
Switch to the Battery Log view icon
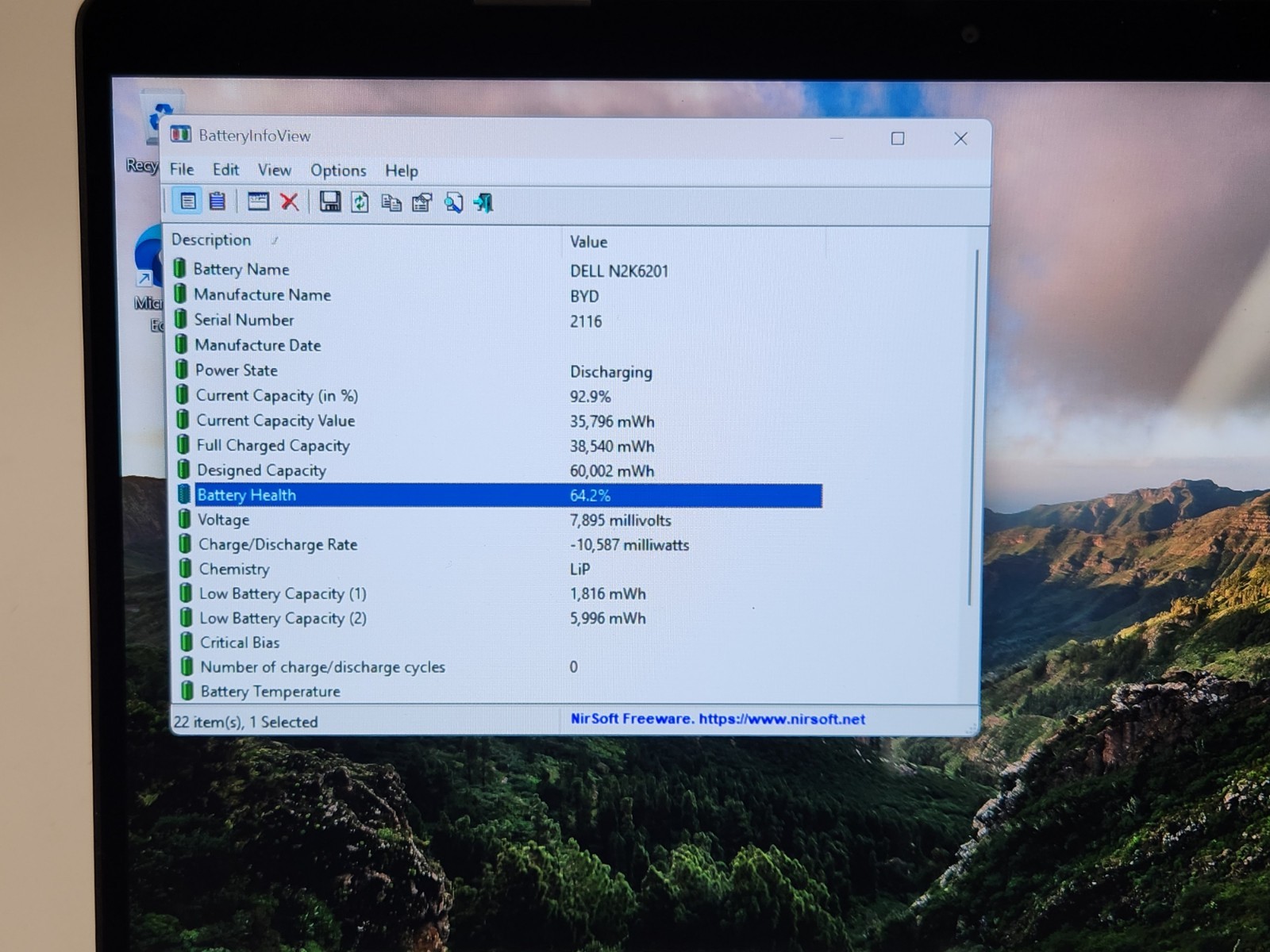pyautogui.click(x=217, y=202)
